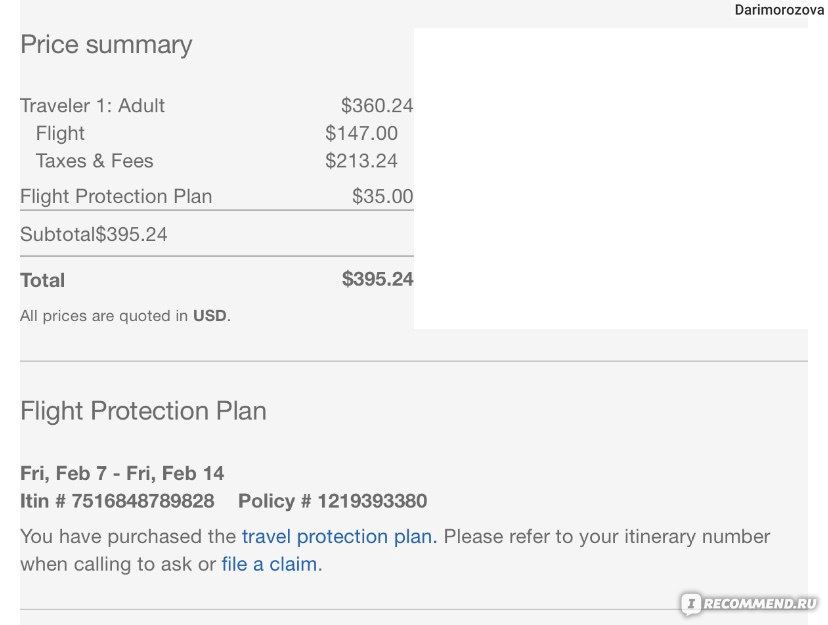Screen dimensions: 828x625
Task: Click the $360.24 traveler price
Action: [377, 106]
